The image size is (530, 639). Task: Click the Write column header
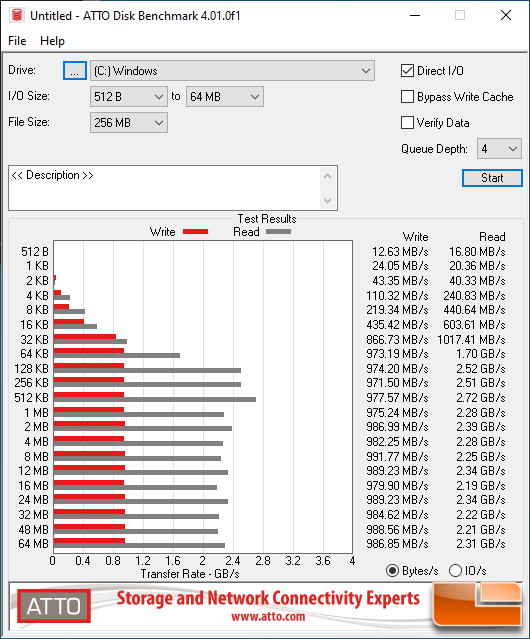tap(416, 237)
